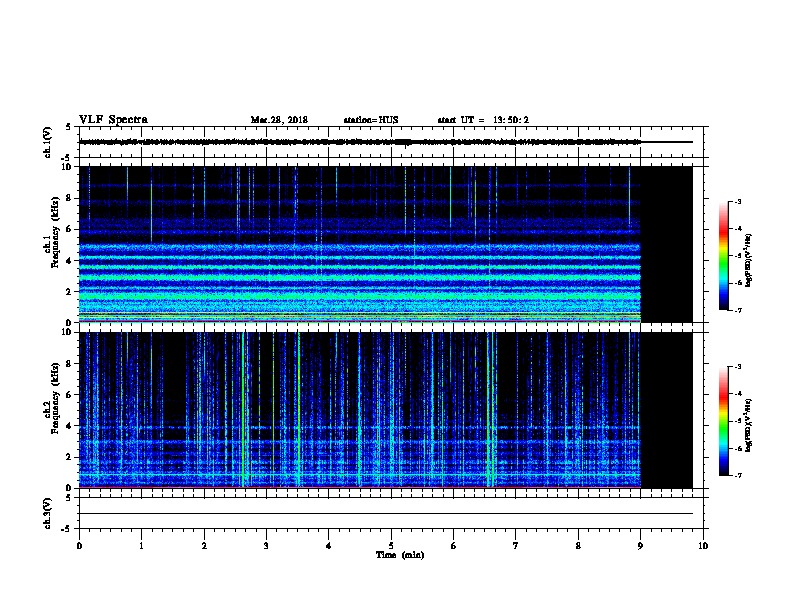Image resolution: width=792 pixels, height=612 pixels.
Task: Click time axis tick label "9"
Action: (x=640, y=546)
